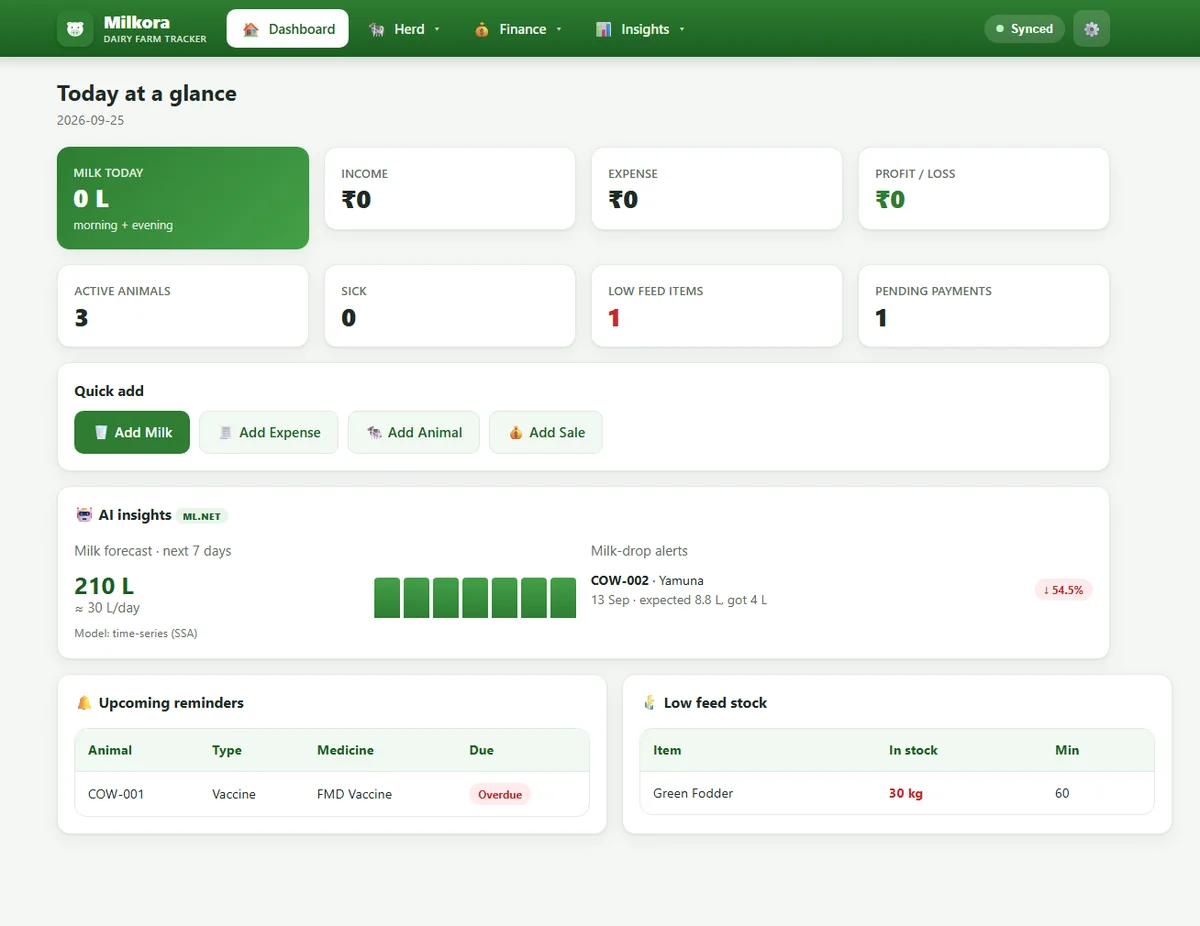Click the corn icon by Low feed stock
This screenshot has width=1200, height=926.
coord(649,703)
